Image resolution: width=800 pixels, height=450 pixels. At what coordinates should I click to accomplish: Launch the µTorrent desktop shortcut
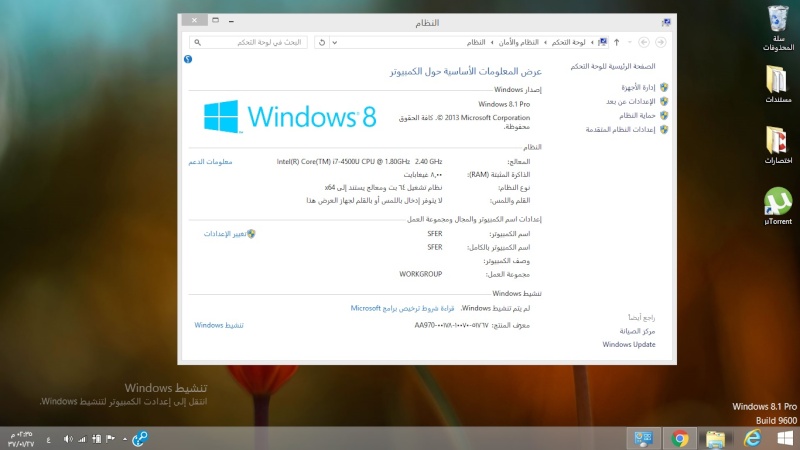click(x=778, y=206)
